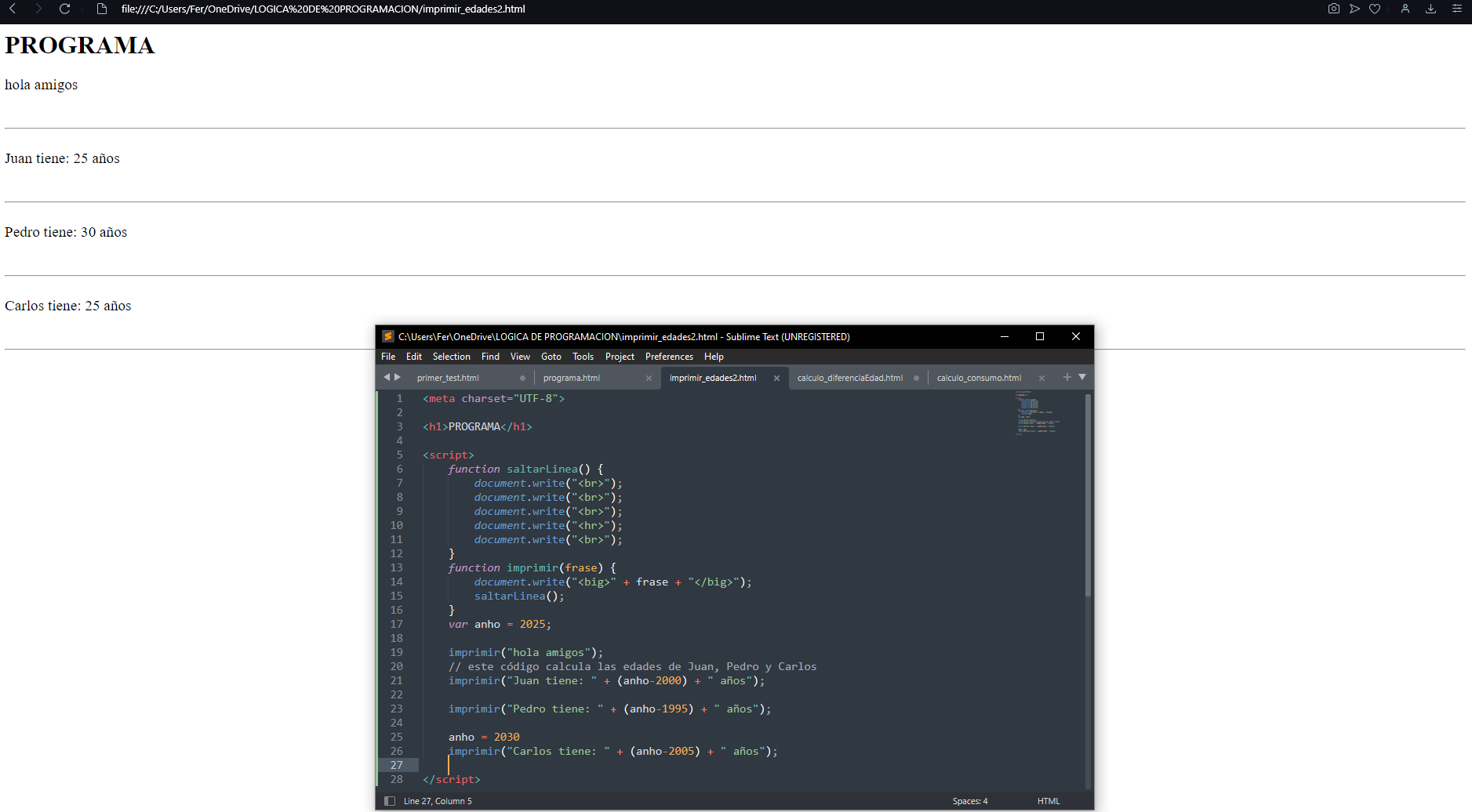1472x812 pixels.
Task: Click the <h1>PROGRAMA</h1> code line
Action: pos(478,426)
